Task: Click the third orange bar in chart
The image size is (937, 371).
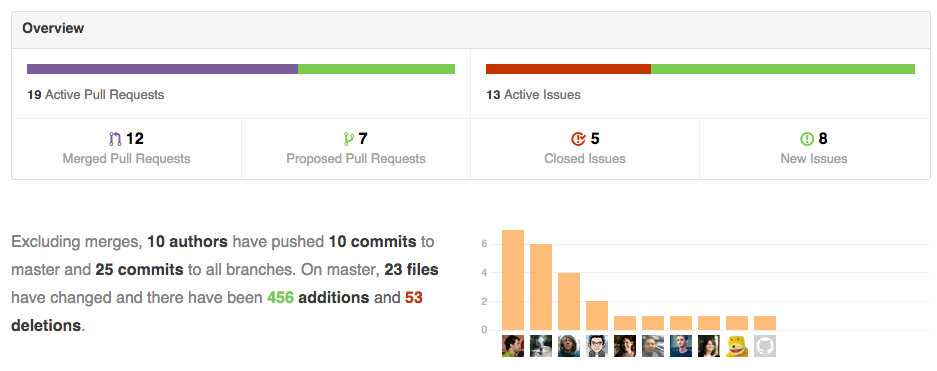Action: [x=569, y=302]
